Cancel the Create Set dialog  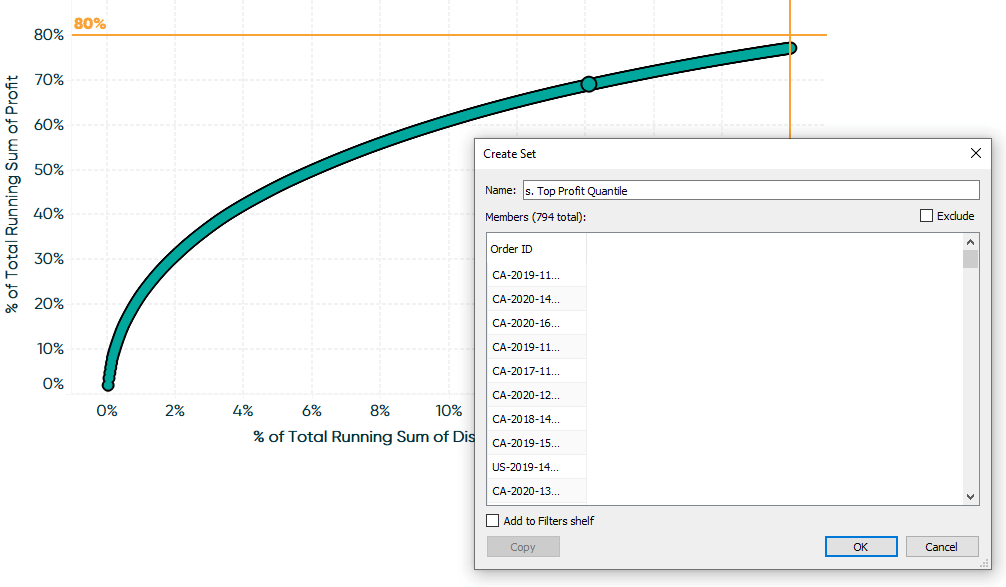[x=941, y=547]
